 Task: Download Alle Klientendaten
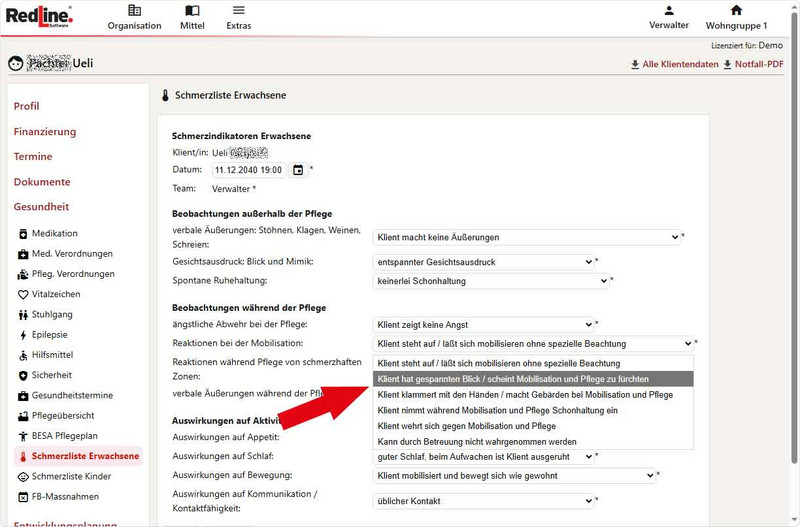click(x=674, y=65)
